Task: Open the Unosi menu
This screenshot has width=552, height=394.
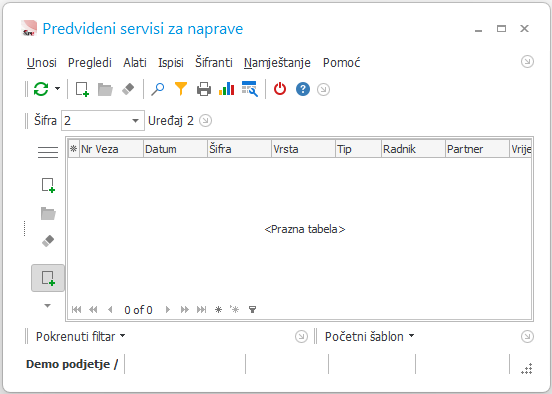Action: tap(42, 63)
